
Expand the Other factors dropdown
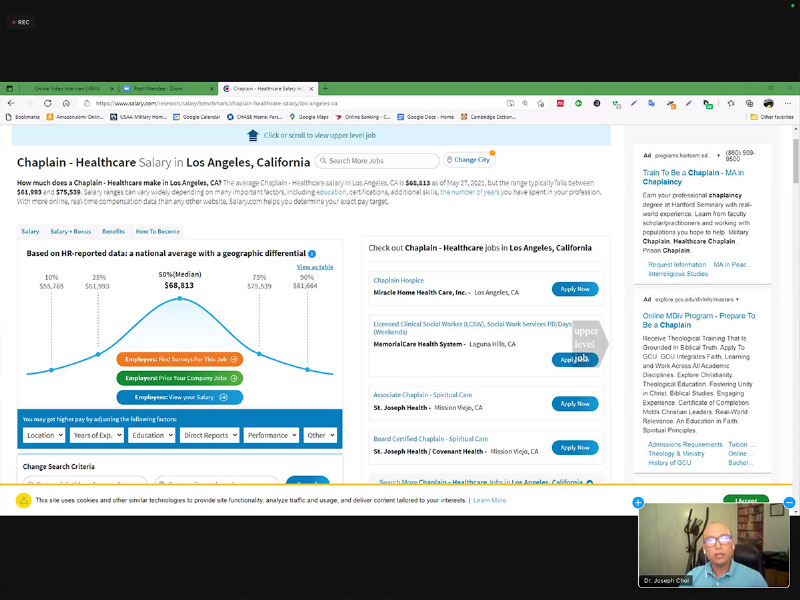tap(320, 435)
